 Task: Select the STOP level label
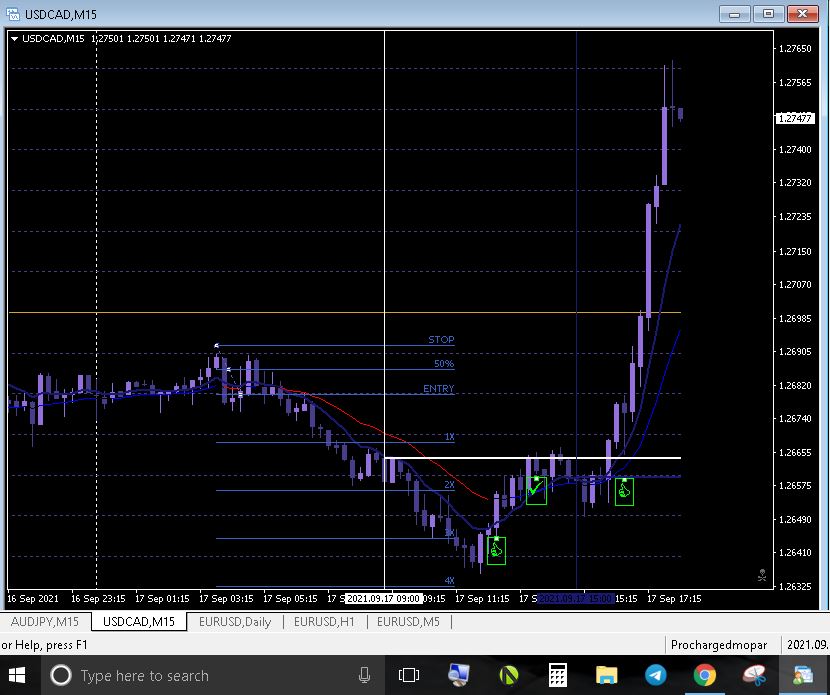441,339
